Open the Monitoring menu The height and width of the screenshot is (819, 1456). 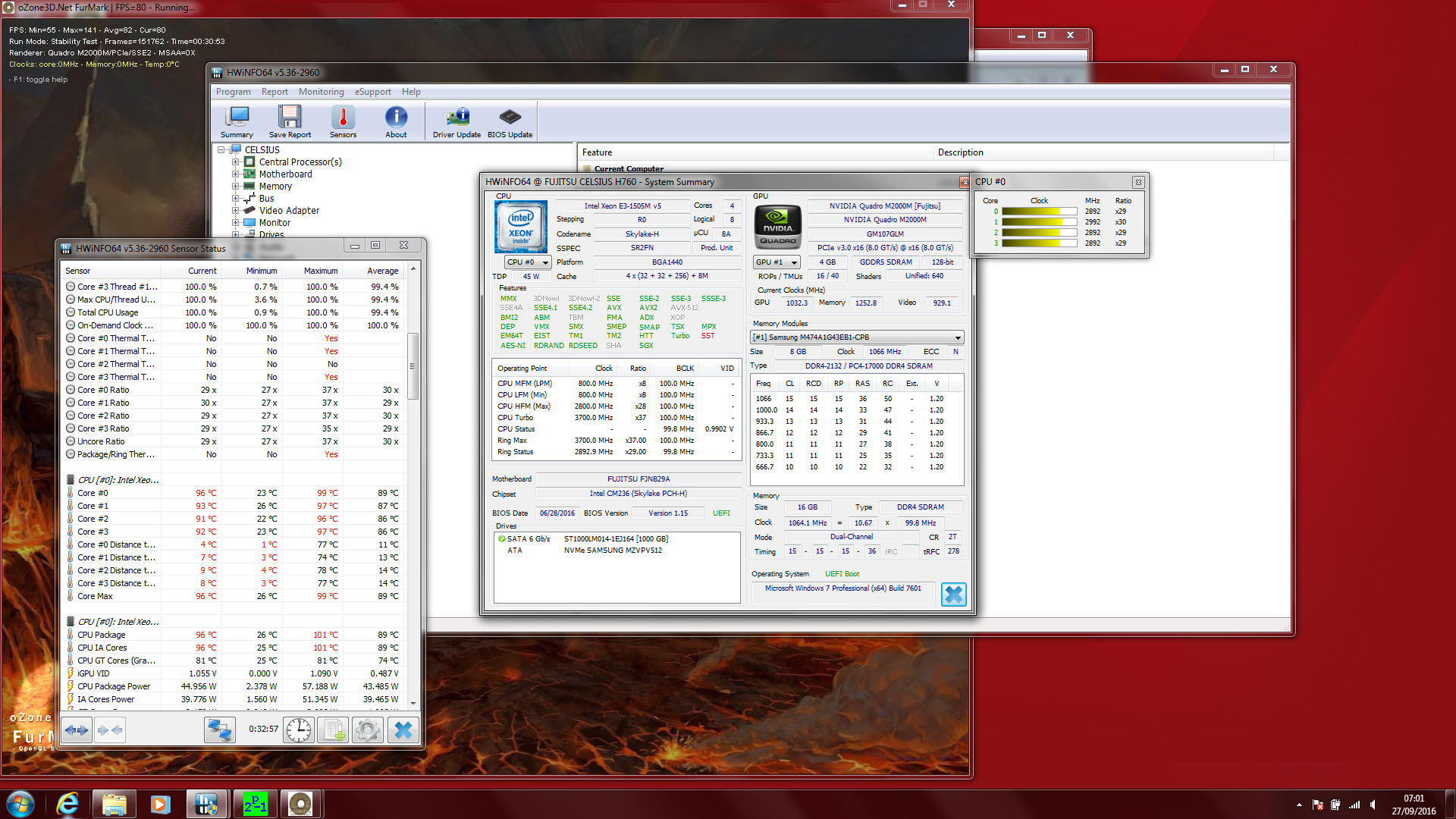[321, 92]
